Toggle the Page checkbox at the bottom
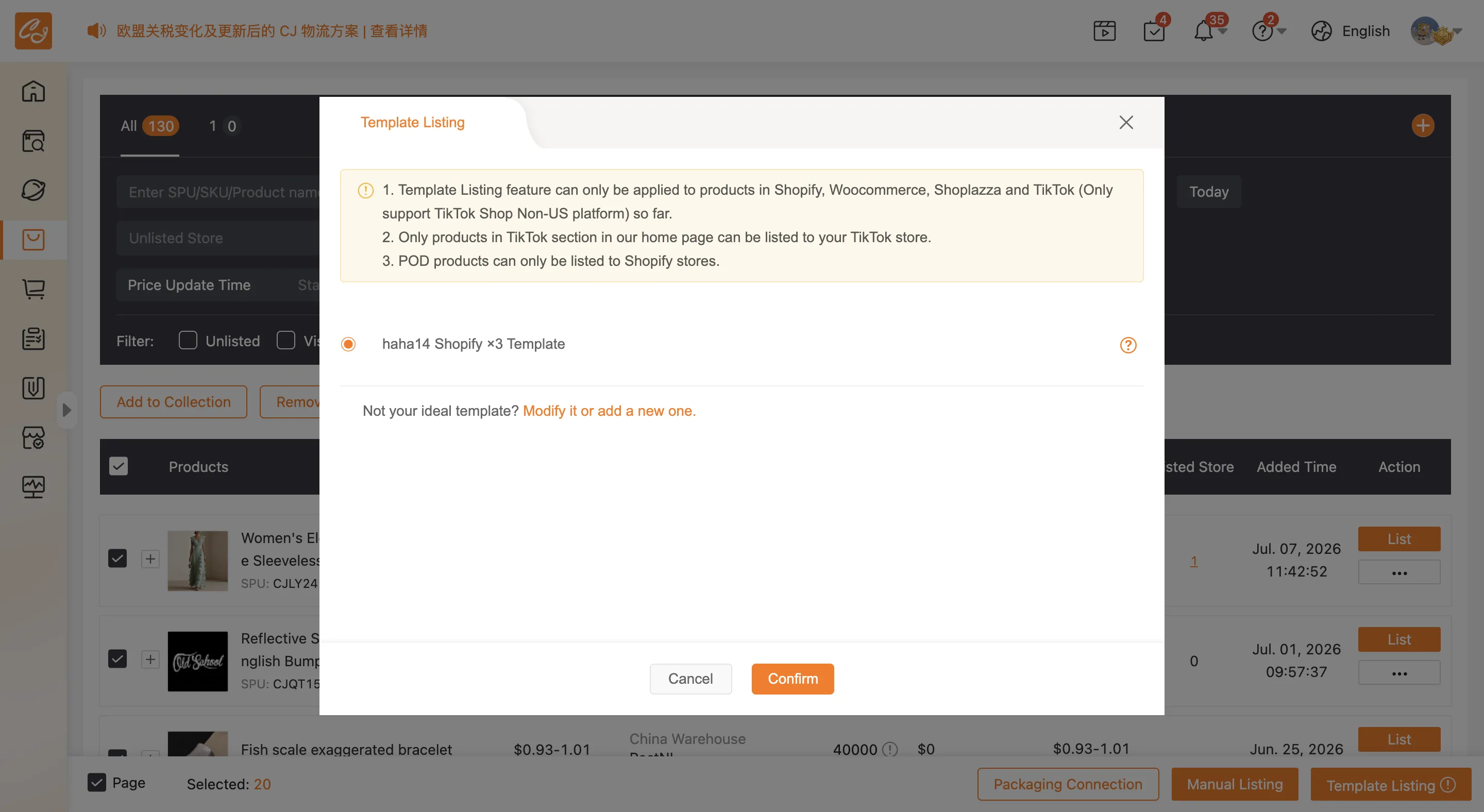 pos(96,783)
